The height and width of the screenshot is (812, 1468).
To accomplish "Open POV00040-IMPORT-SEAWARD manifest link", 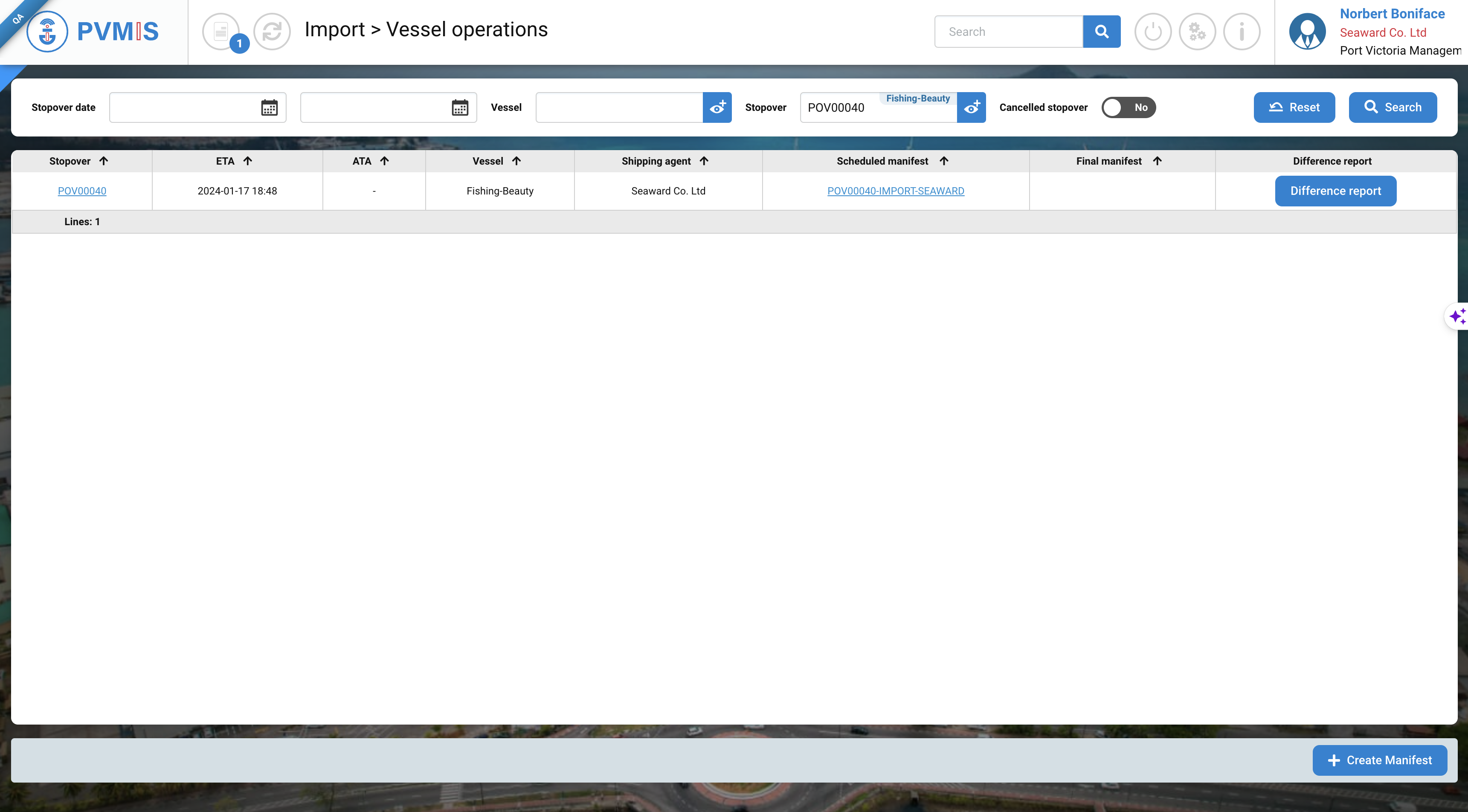I will [895, 191].
